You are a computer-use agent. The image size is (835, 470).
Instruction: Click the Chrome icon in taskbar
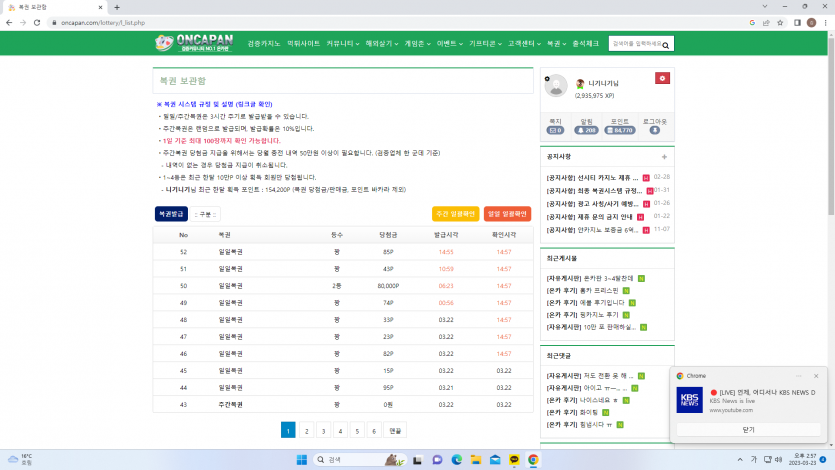click(x=533, y=460)
